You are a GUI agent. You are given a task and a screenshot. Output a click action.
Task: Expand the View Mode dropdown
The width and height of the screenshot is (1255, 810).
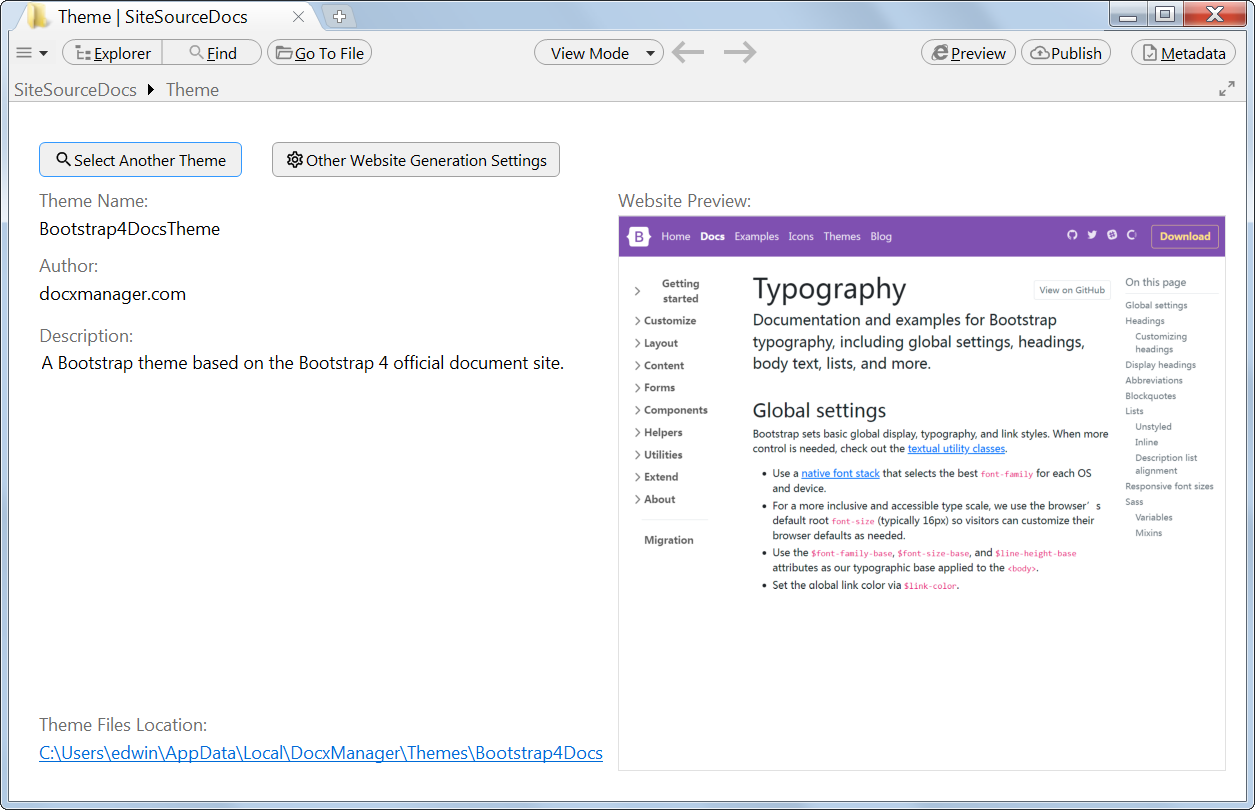point(599,53)
